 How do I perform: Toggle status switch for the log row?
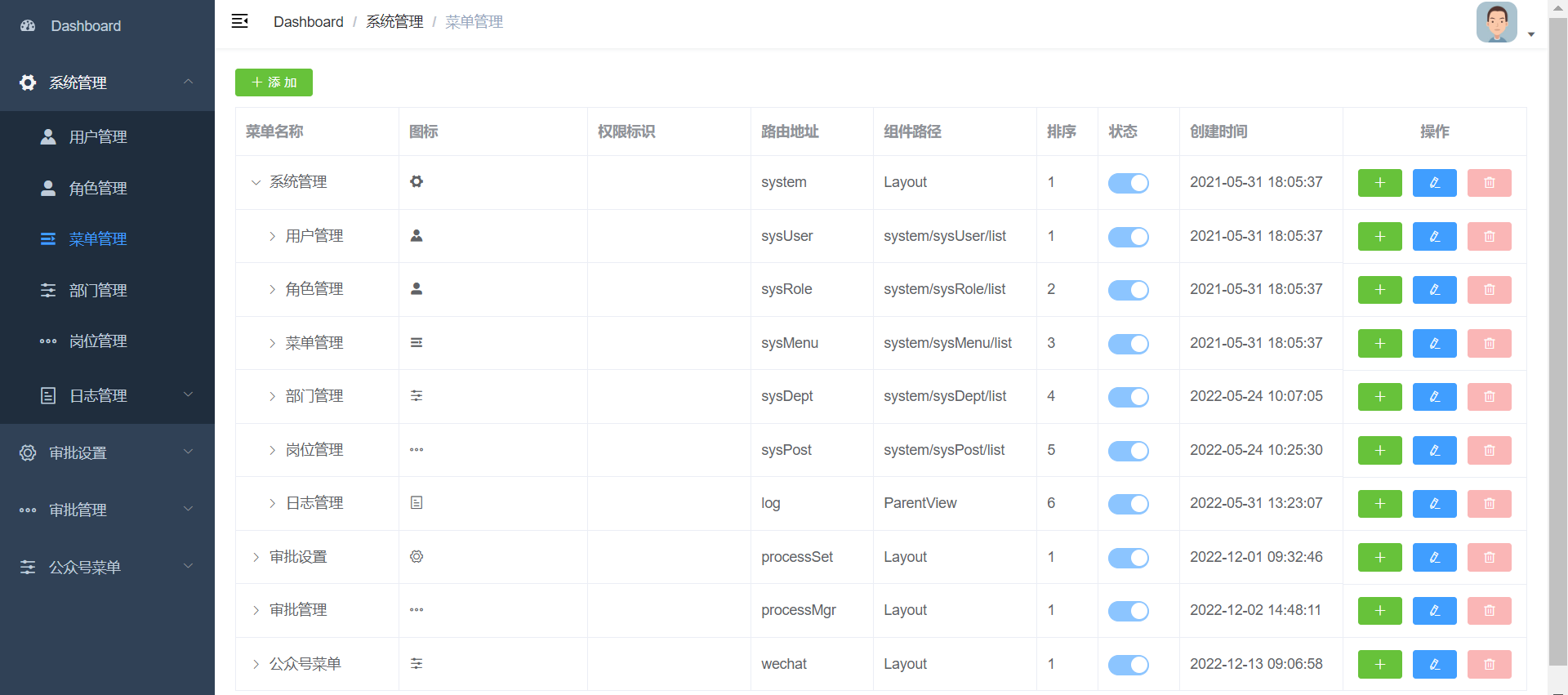(1129, 504)
